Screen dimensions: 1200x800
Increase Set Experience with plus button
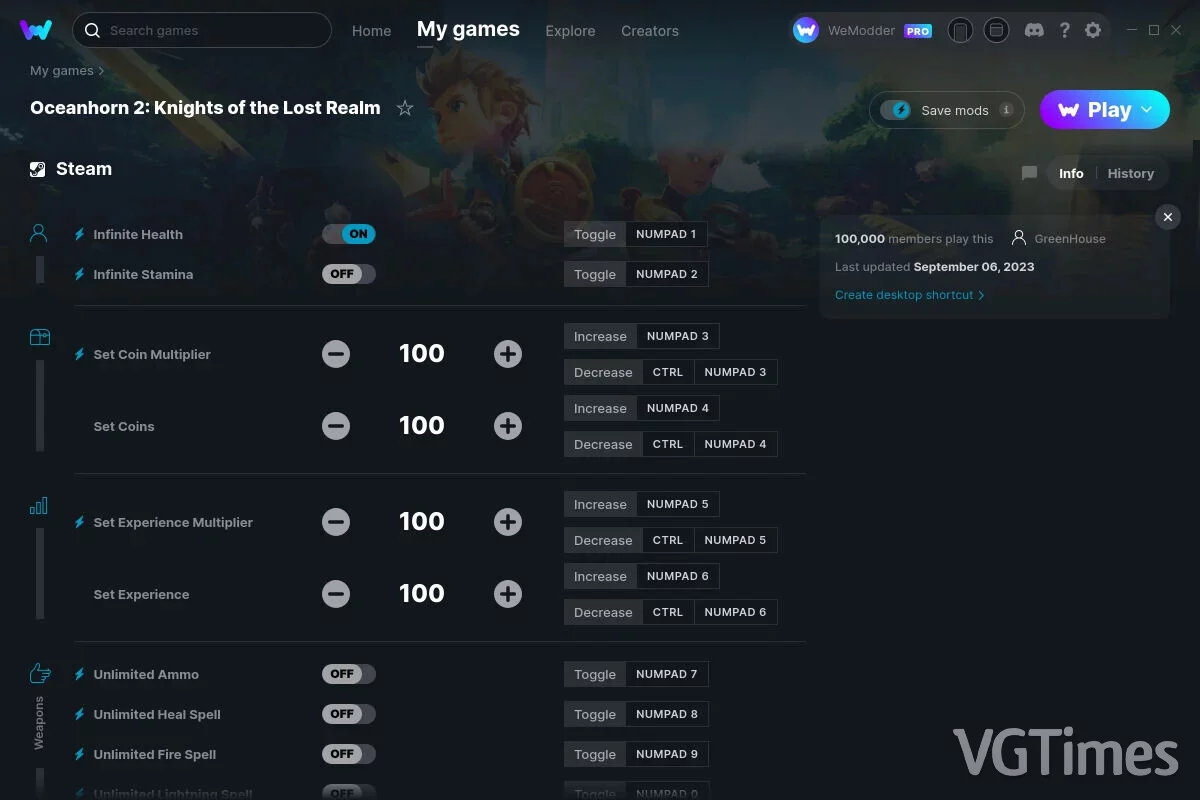tap(508, 594)
